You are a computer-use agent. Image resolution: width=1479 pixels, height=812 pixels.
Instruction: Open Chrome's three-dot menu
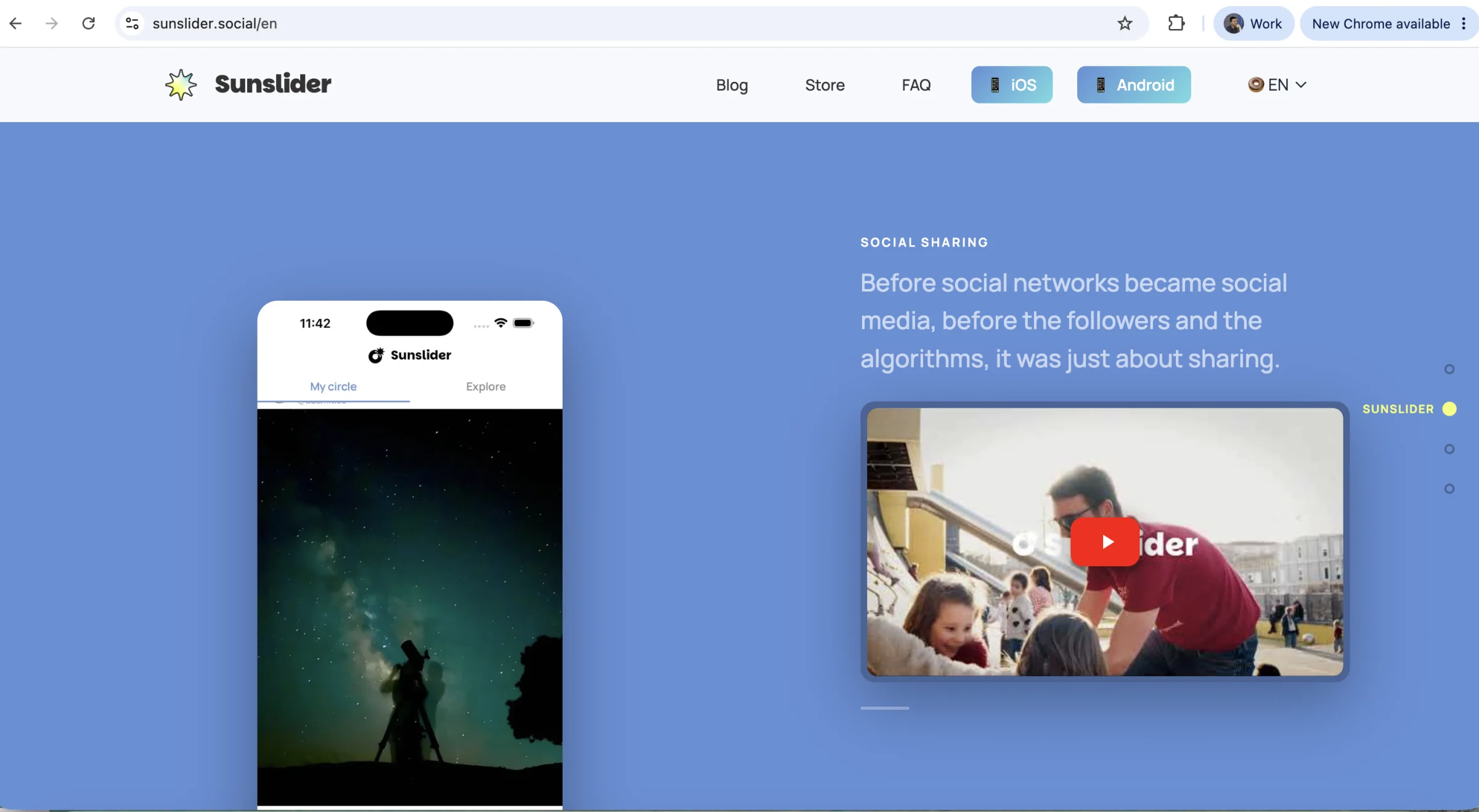tap(1464, 23)
